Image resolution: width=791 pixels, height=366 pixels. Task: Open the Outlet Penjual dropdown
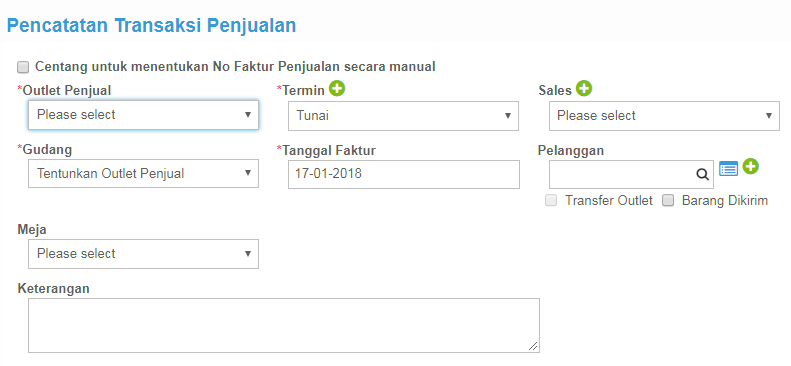tap(143, 115)
